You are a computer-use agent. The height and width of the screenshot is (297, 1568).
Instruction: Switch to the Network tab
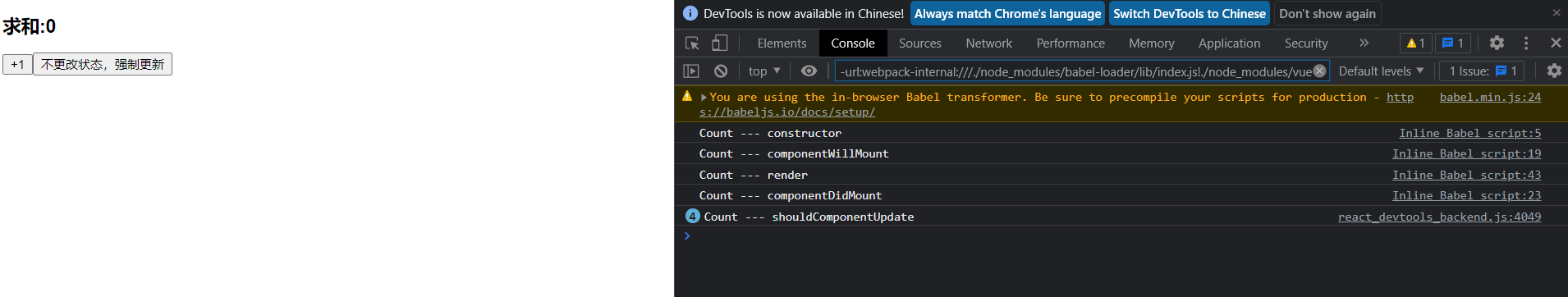click(988, 43)
